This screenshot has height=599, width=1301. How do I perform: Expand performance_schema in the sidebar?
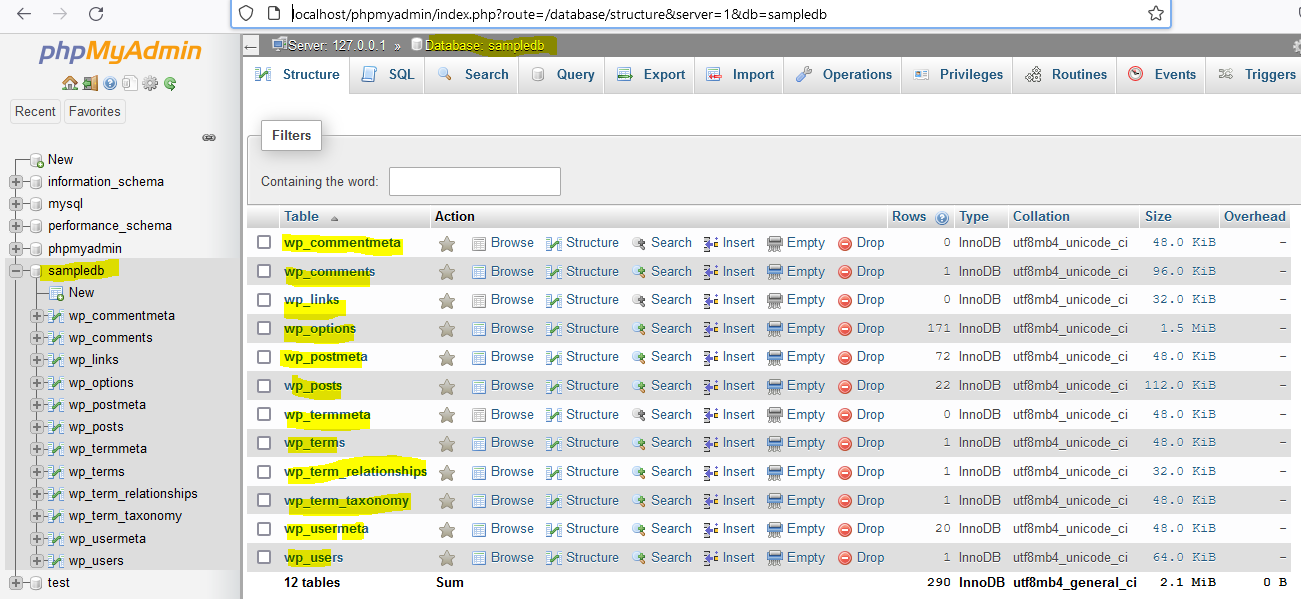coord(15,226)
